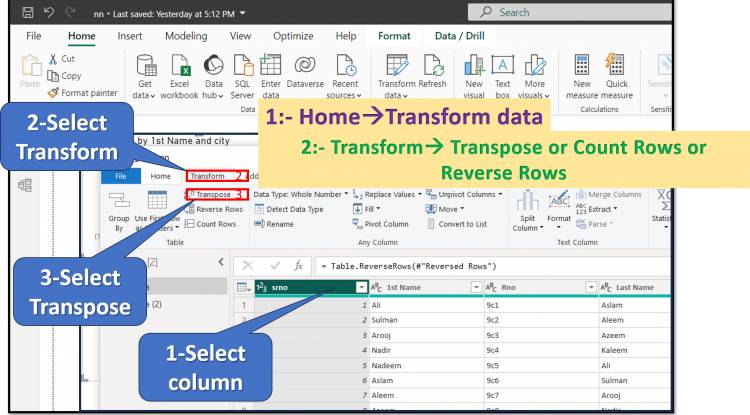
Task: Switch to the Insert ribbon tab
Action: tap(130, 36)
